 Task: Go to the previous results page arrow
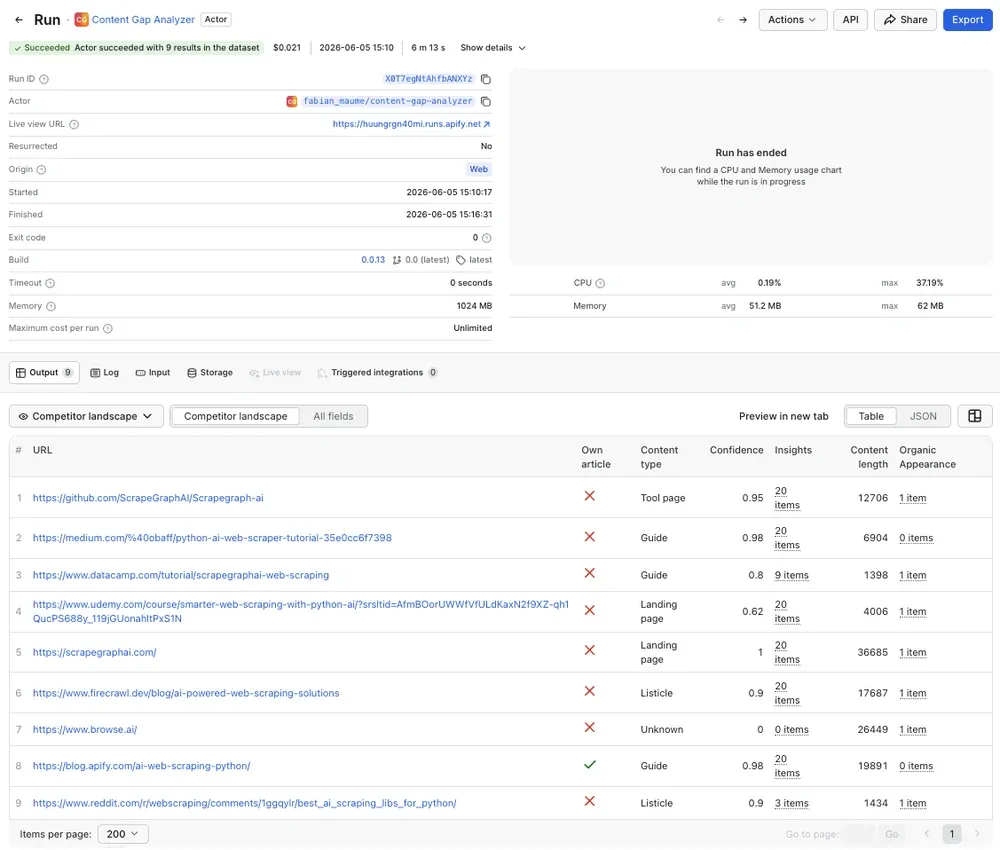(x=927, y=833)
